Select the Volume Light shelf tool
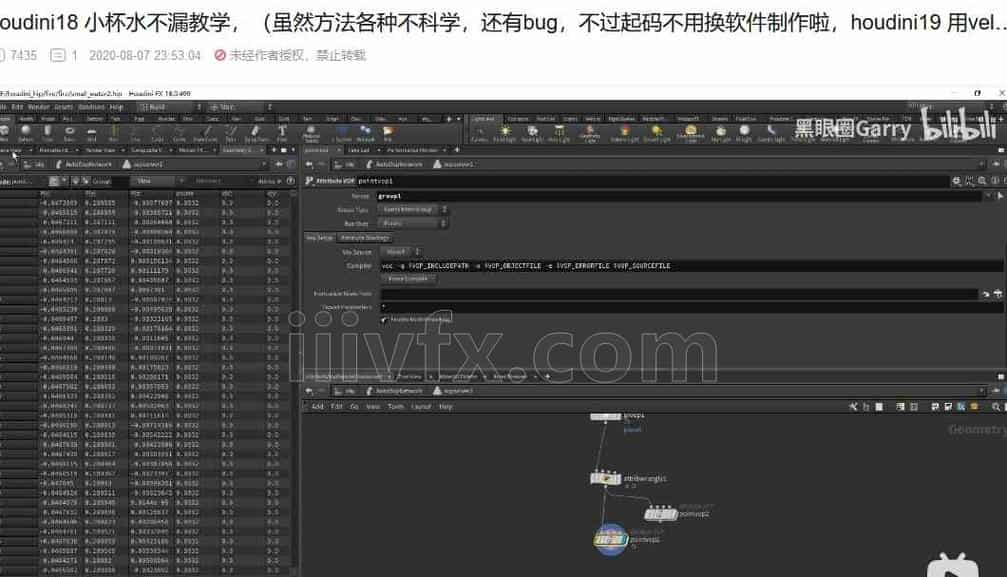1007x577 pixels. (x=624, y=133)
